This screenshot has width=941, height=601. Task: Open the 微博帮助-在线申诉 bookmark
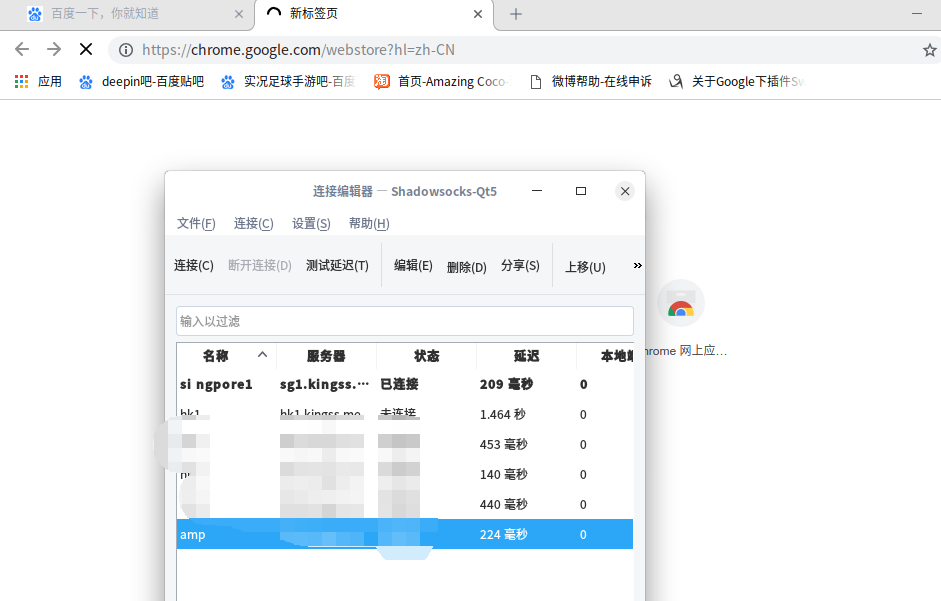tap(591, 82)
